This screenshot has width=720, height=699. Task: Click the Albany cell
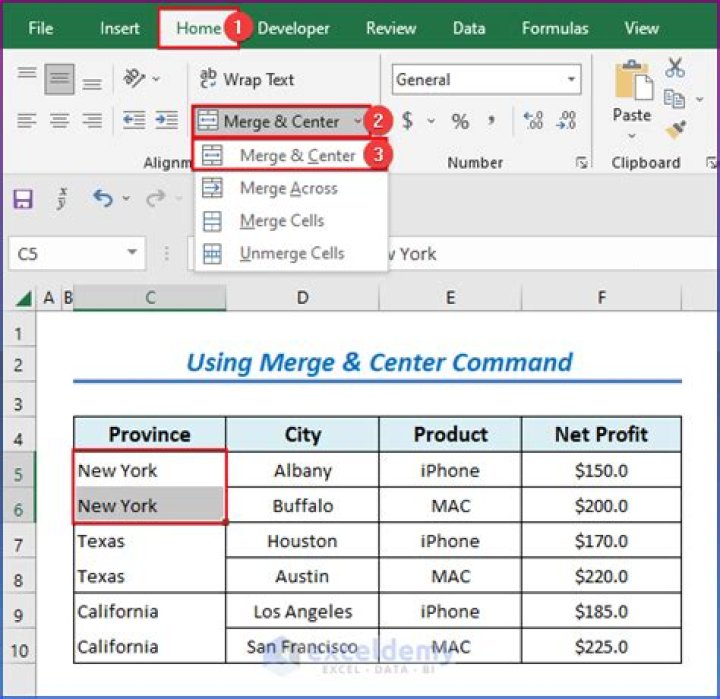click(303, 471)
